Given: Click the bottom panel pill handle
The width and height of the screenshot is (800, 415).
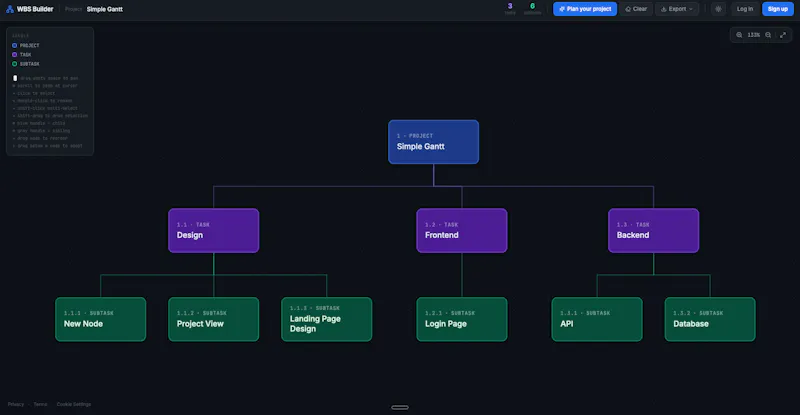Looking at the screenshot, I should pos(400,407).
